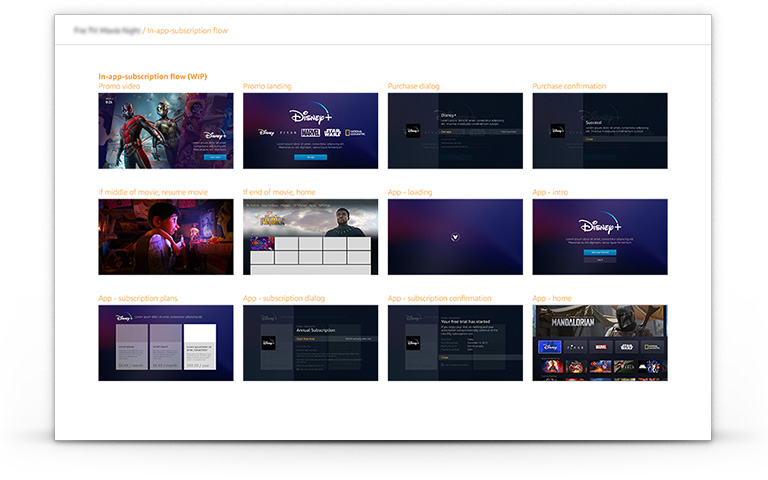Select the Pixar brand tile in App home
The image size is (768, 480).
[x=575, y=347]
